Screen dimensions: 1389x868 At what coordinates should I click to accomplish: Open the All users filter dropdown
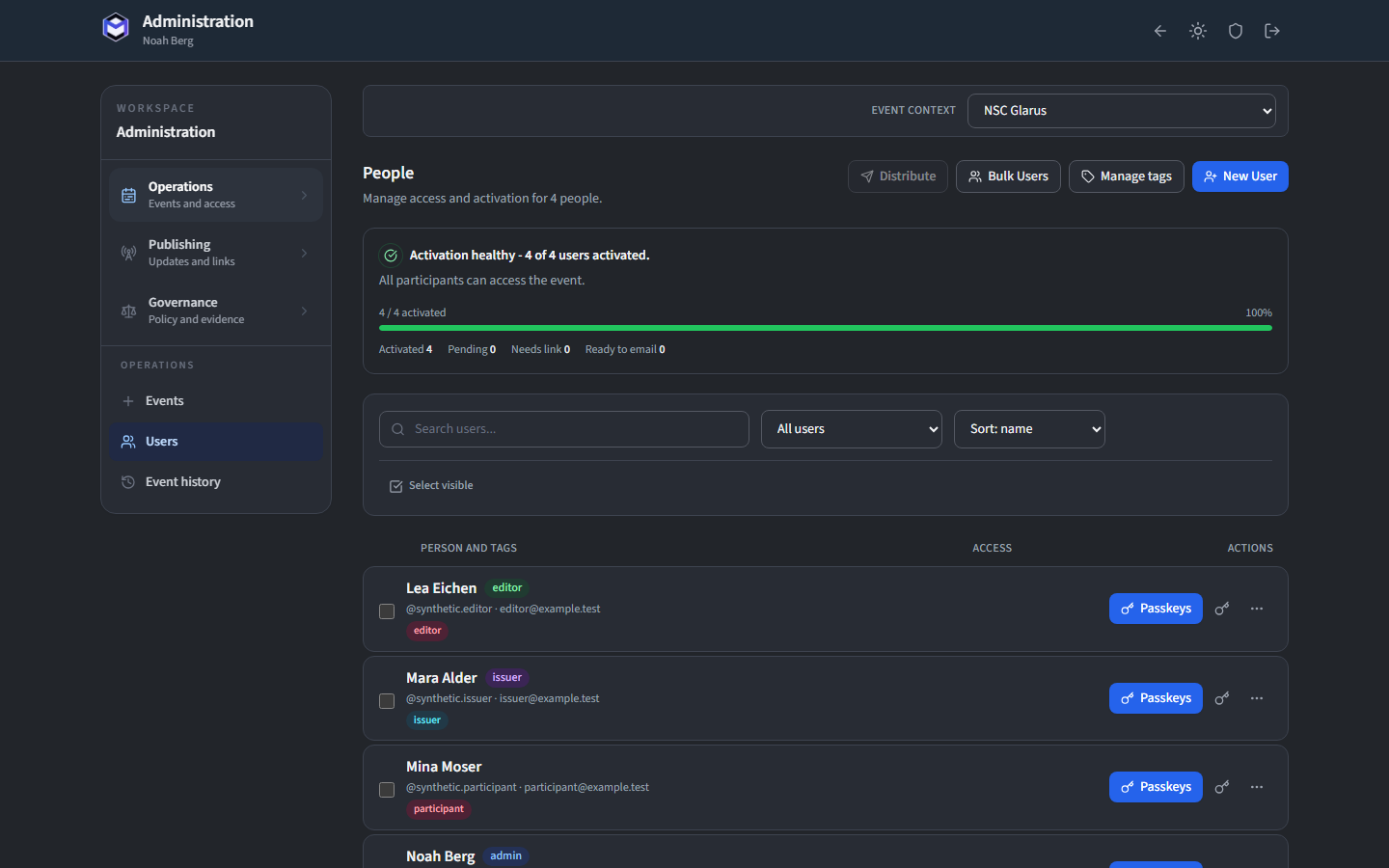point(852,429)
